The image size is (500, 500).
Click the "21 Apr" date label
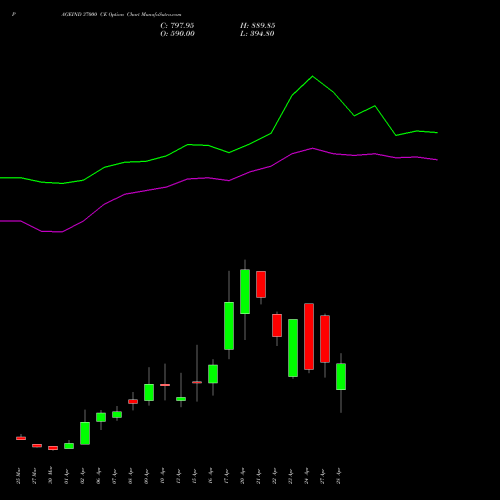pos(259,476)
